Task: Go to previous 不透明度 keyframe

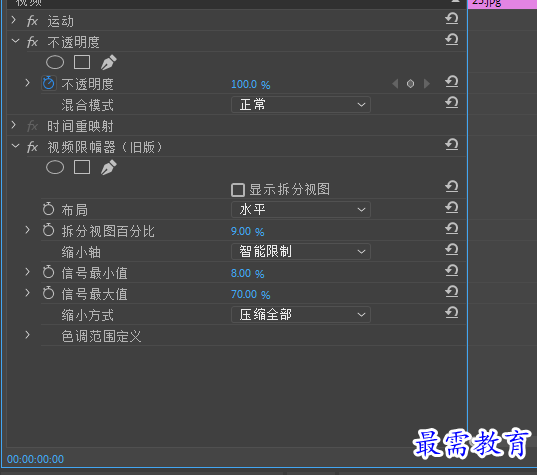Action: click(395, 84)
